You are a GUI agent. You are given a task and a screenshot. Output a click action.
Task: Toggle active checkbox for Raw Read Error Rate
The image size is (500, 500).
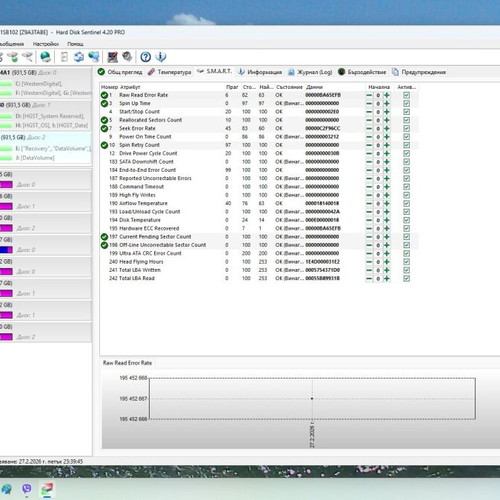tap(406, 95)
